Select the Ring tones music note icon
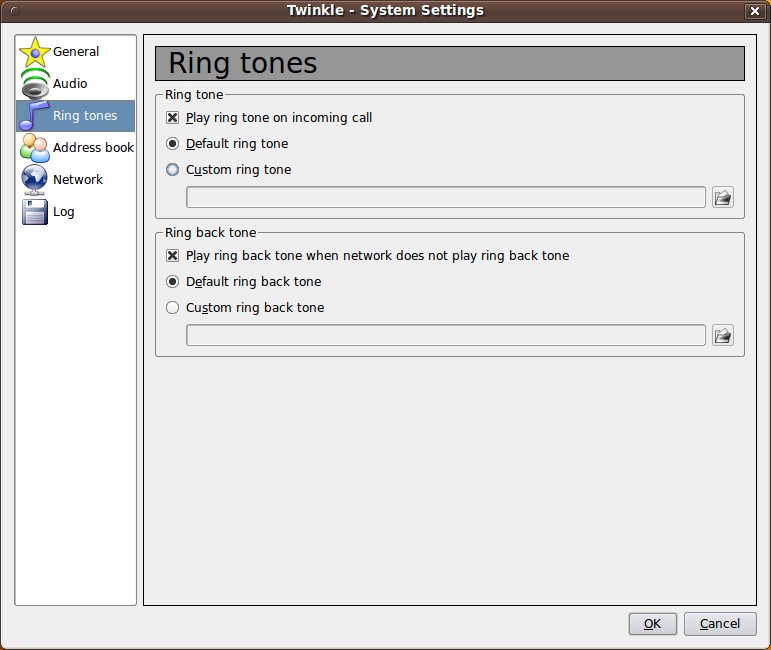This screenshot has height=650, width=771. (x=34, y=116)
